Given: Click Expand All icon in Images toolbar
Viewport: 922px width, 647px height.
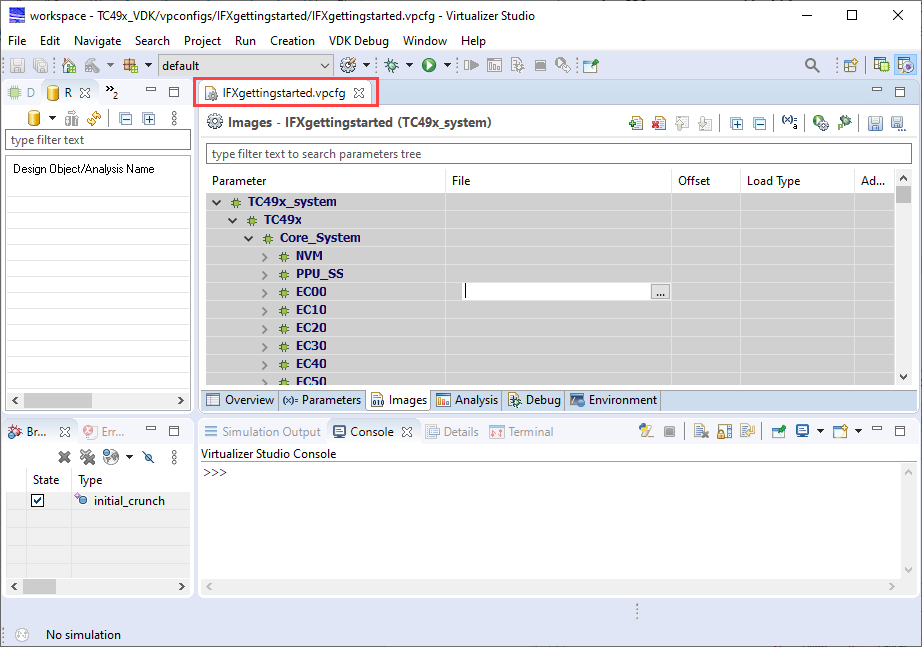Looking at the screenshot, I should click(736, 123).
